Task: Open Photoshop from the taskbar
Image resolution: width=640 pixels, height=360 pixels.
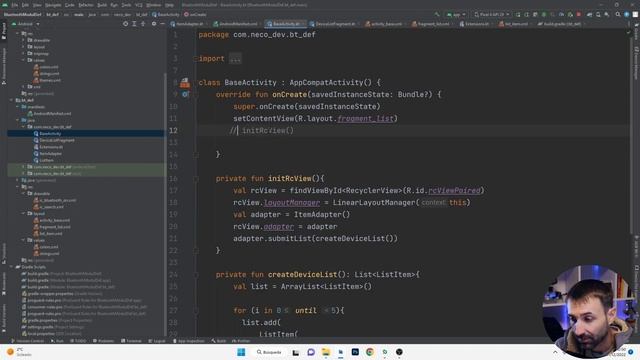Action: 355,352
